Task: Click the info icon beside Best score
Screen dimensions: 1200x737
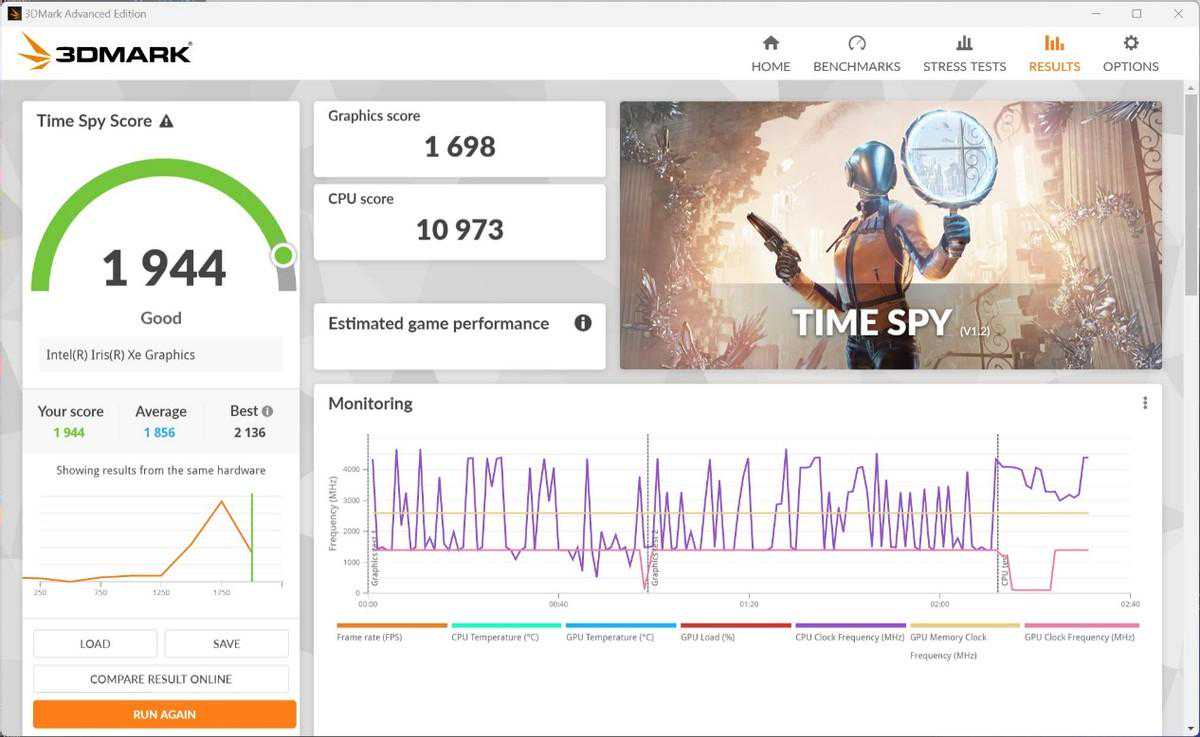Action: (267, 411)
